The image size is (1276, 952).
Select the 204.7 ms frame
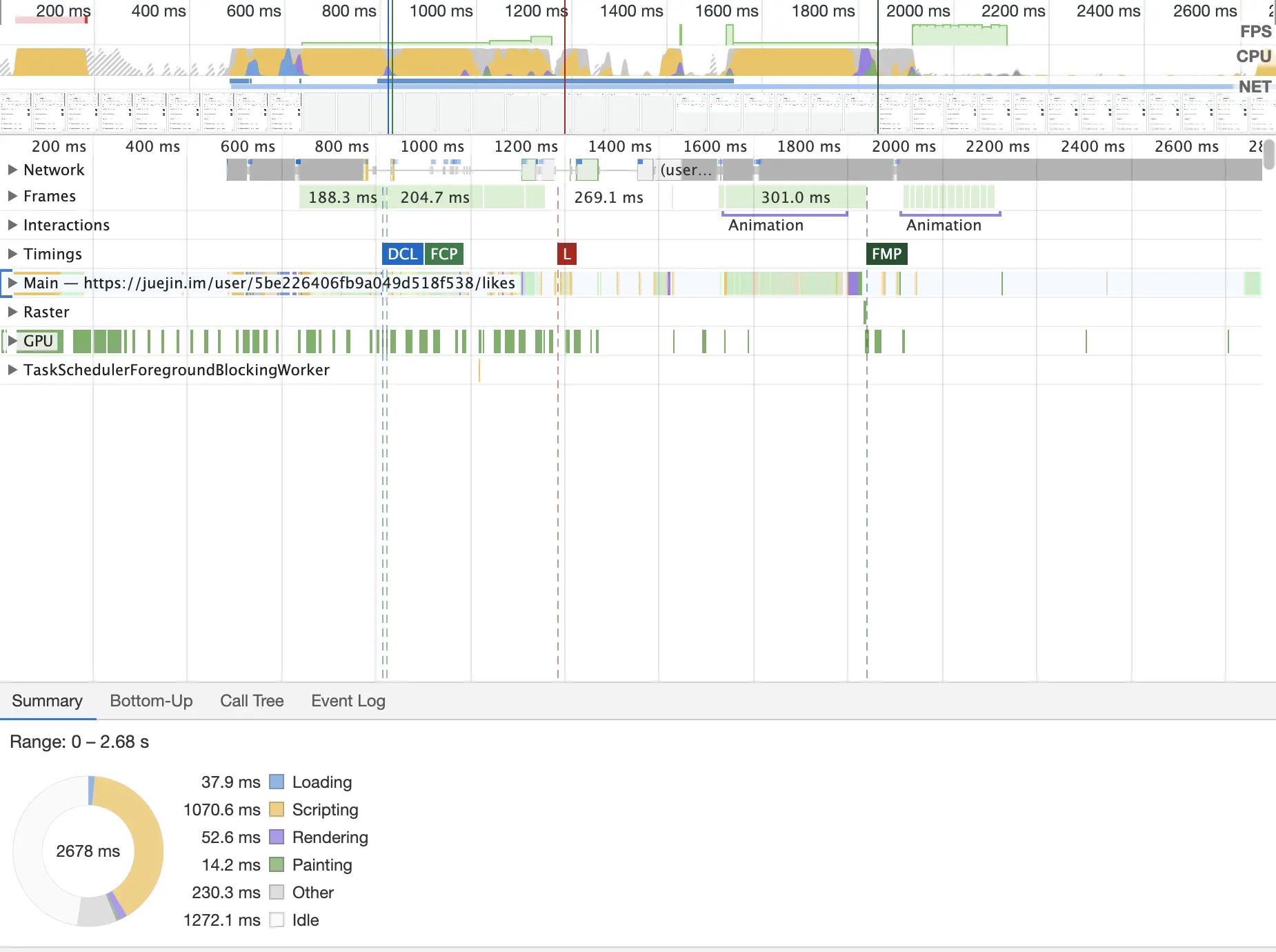435,197
